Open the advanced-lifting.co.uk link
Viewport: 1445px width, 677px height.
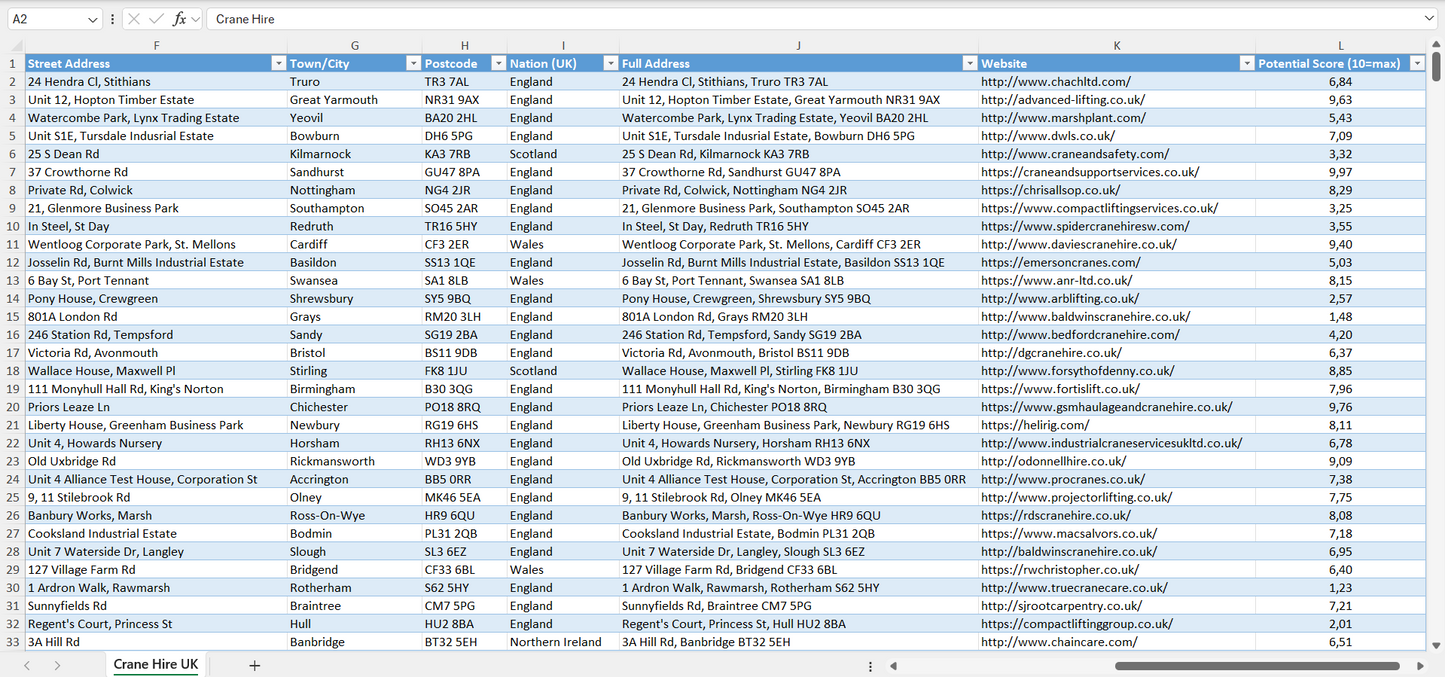pos(1062,100)
